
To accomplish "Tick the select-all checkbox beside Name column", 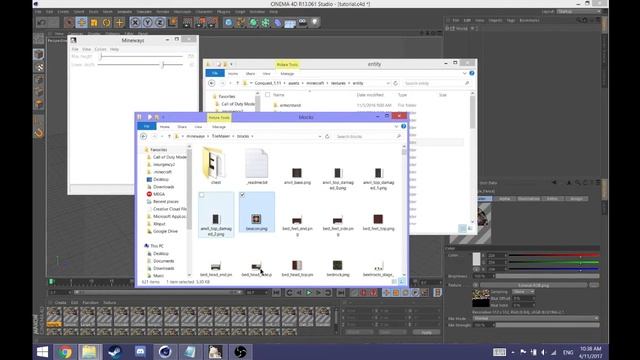I will 267,95.
